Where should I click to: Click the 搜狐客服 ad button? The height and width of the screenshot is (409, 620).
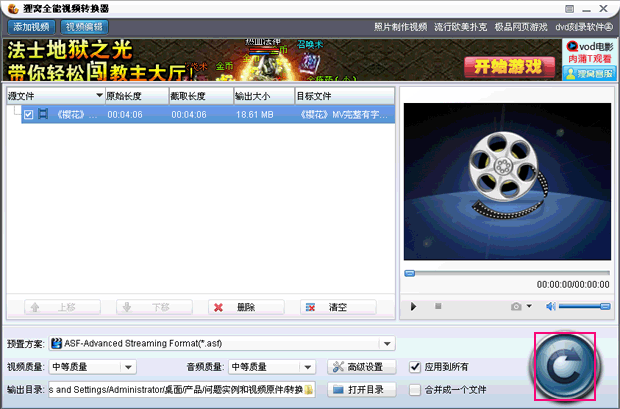pyautogui.click(x=589, y=74)
